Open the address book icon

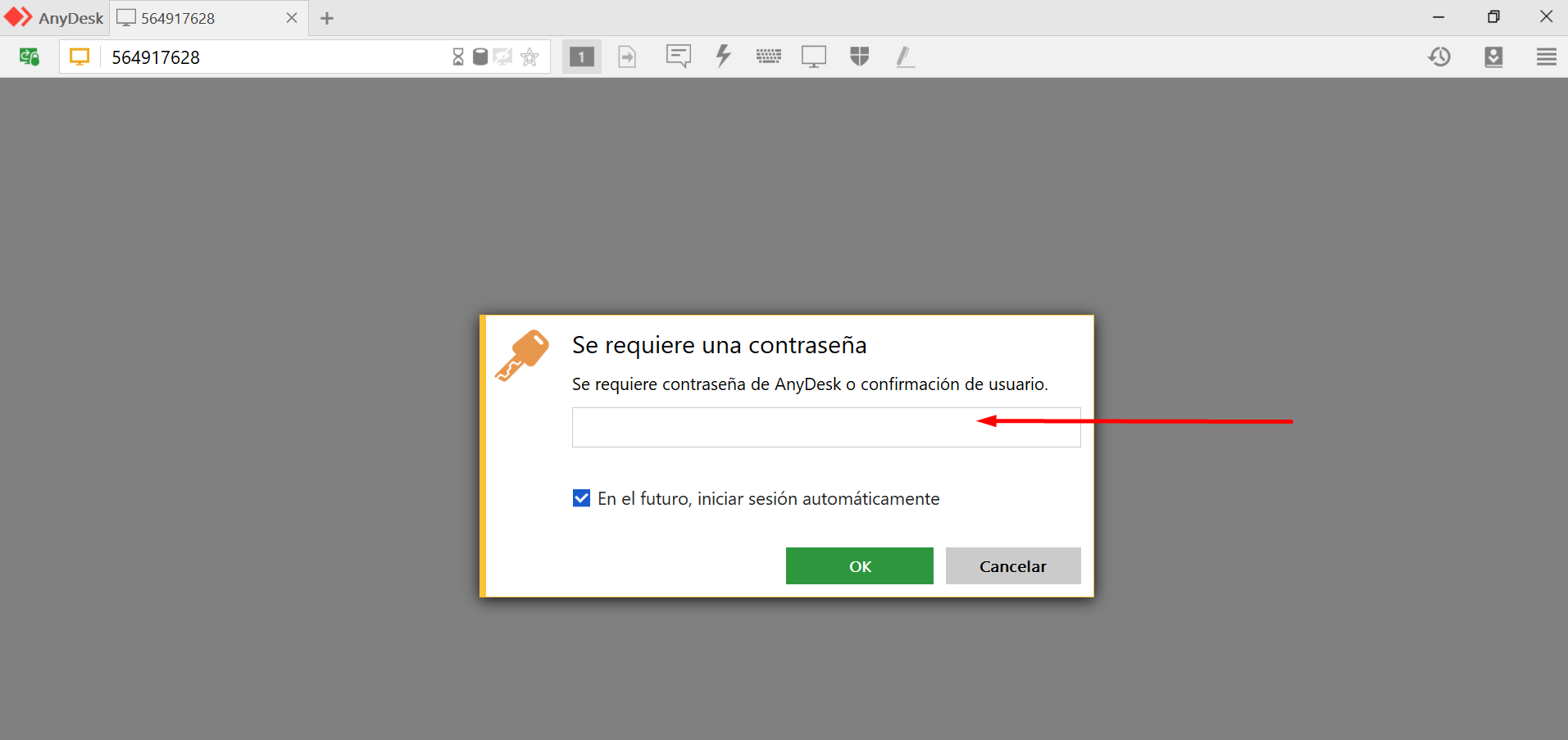1493,57
